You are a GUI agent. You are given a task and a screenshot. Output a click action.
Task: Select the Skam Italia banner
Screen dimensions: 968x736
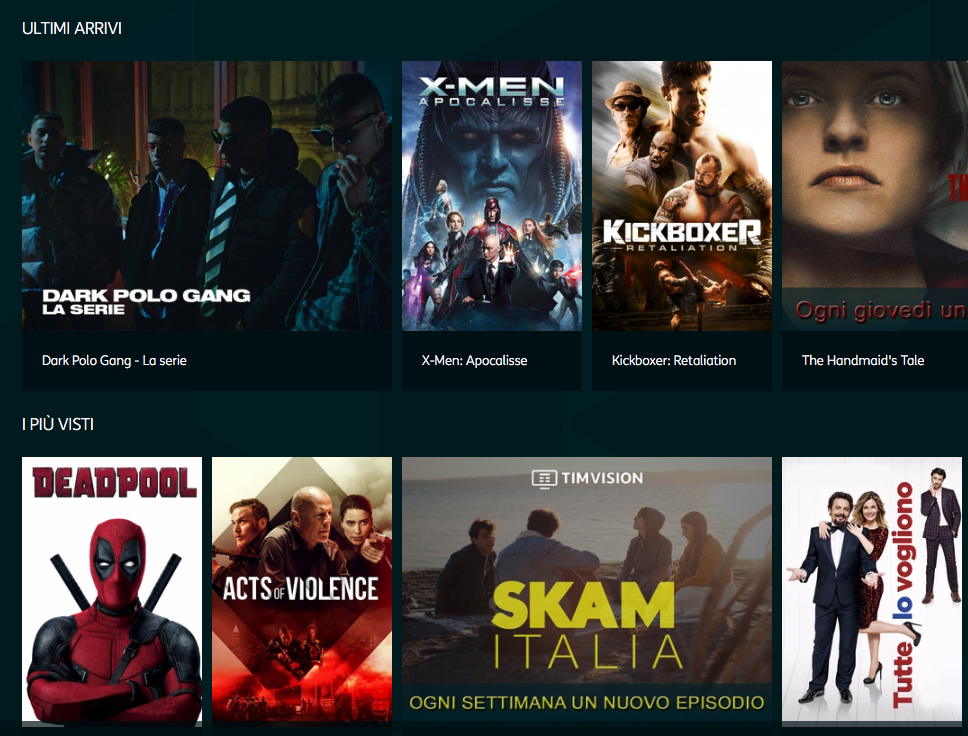[x=587, y=589]
